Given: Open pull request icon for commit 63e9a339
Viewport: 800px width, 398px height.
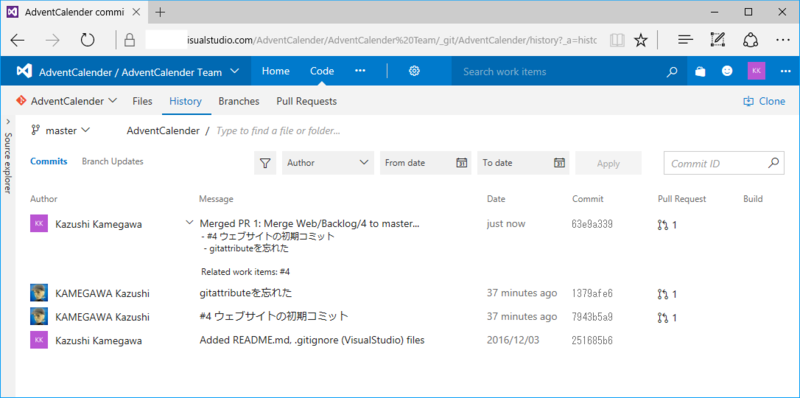Looking at the screenshot, I should (x=662, y=225).
